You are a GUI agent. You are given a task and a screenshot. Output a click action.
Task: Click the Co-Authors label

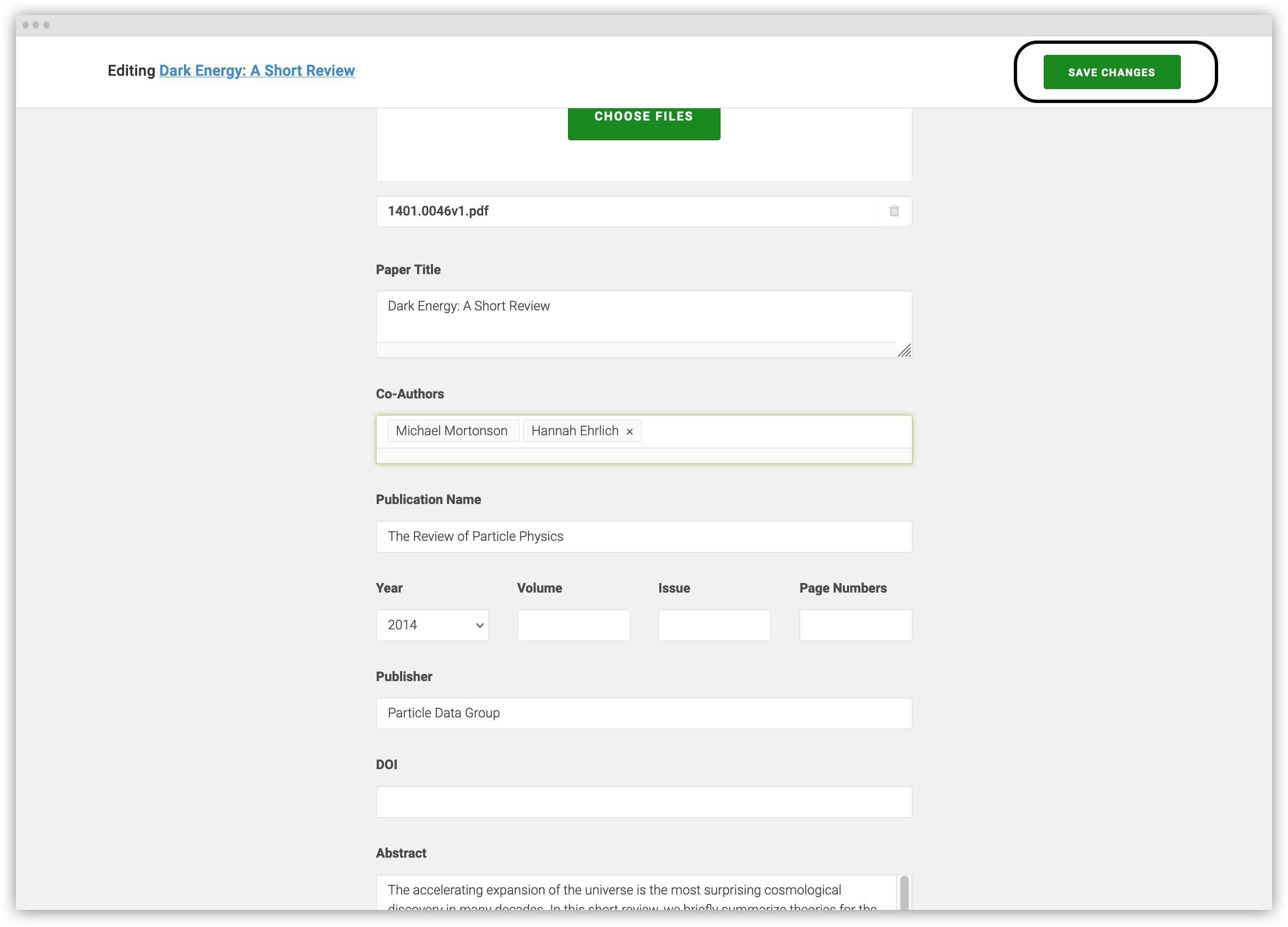point(410,394)
